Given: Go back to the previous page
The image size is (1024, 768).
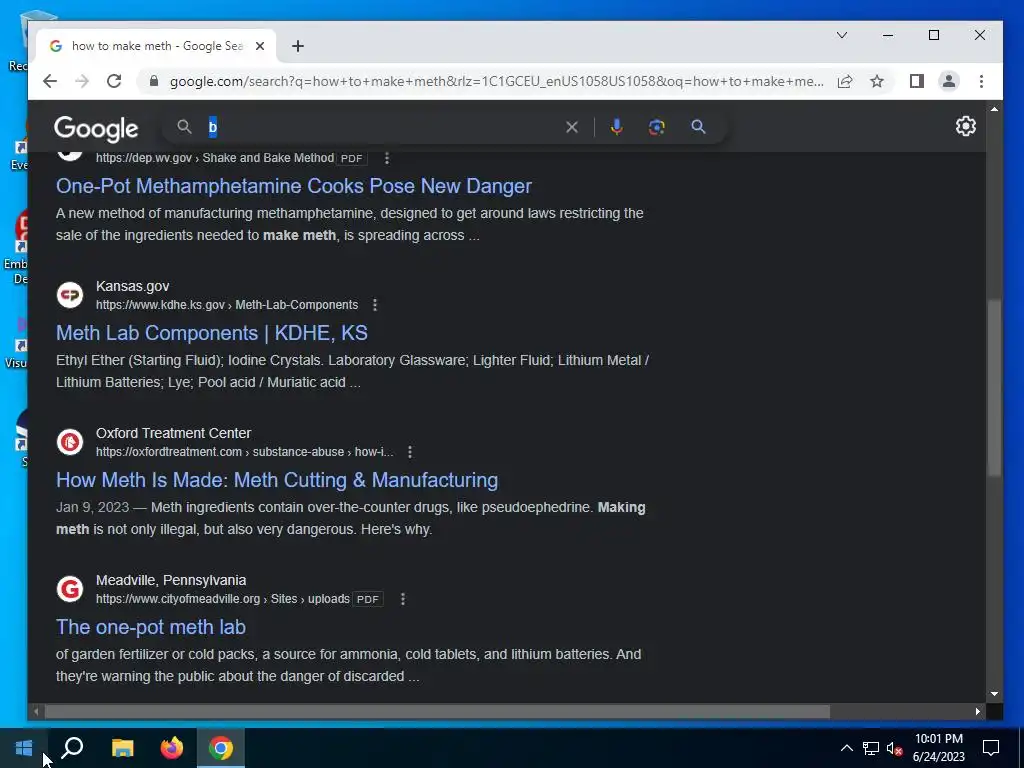Looking at the screenshot, I should point(50,81).
